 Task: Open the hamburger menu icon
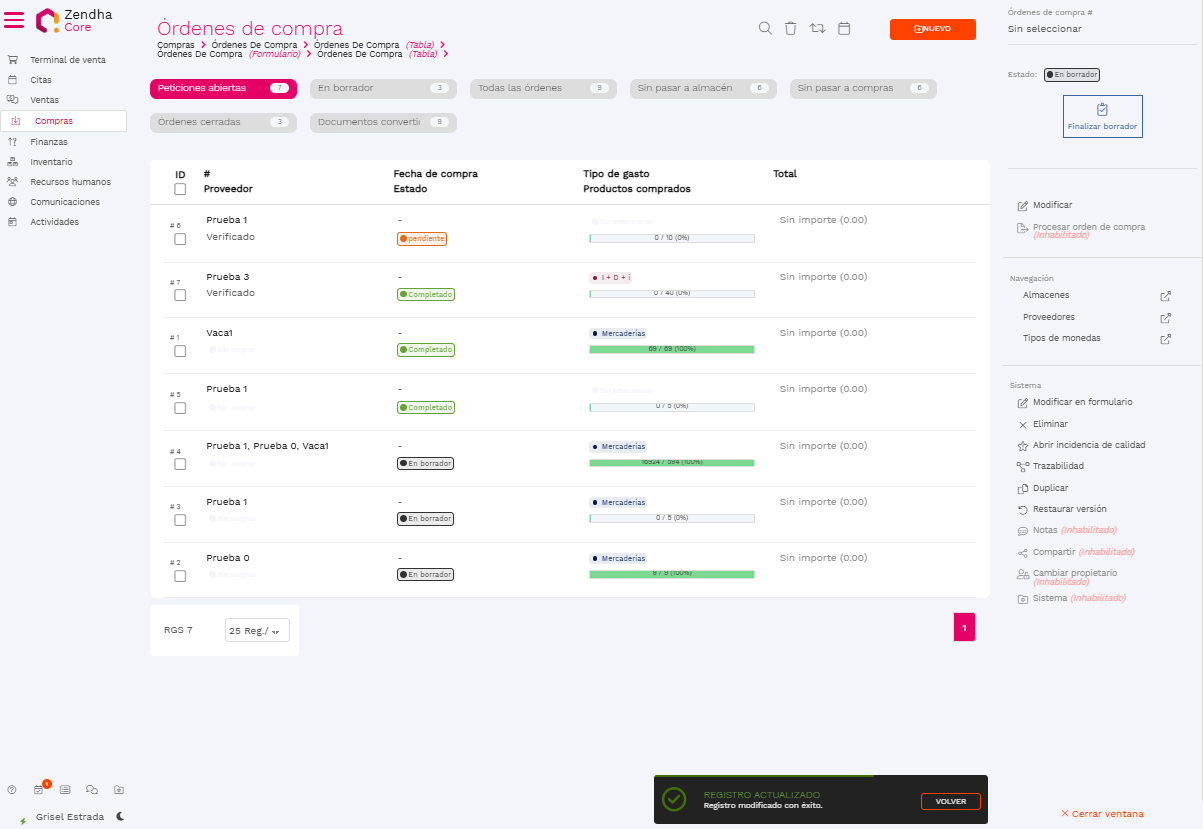15,20
